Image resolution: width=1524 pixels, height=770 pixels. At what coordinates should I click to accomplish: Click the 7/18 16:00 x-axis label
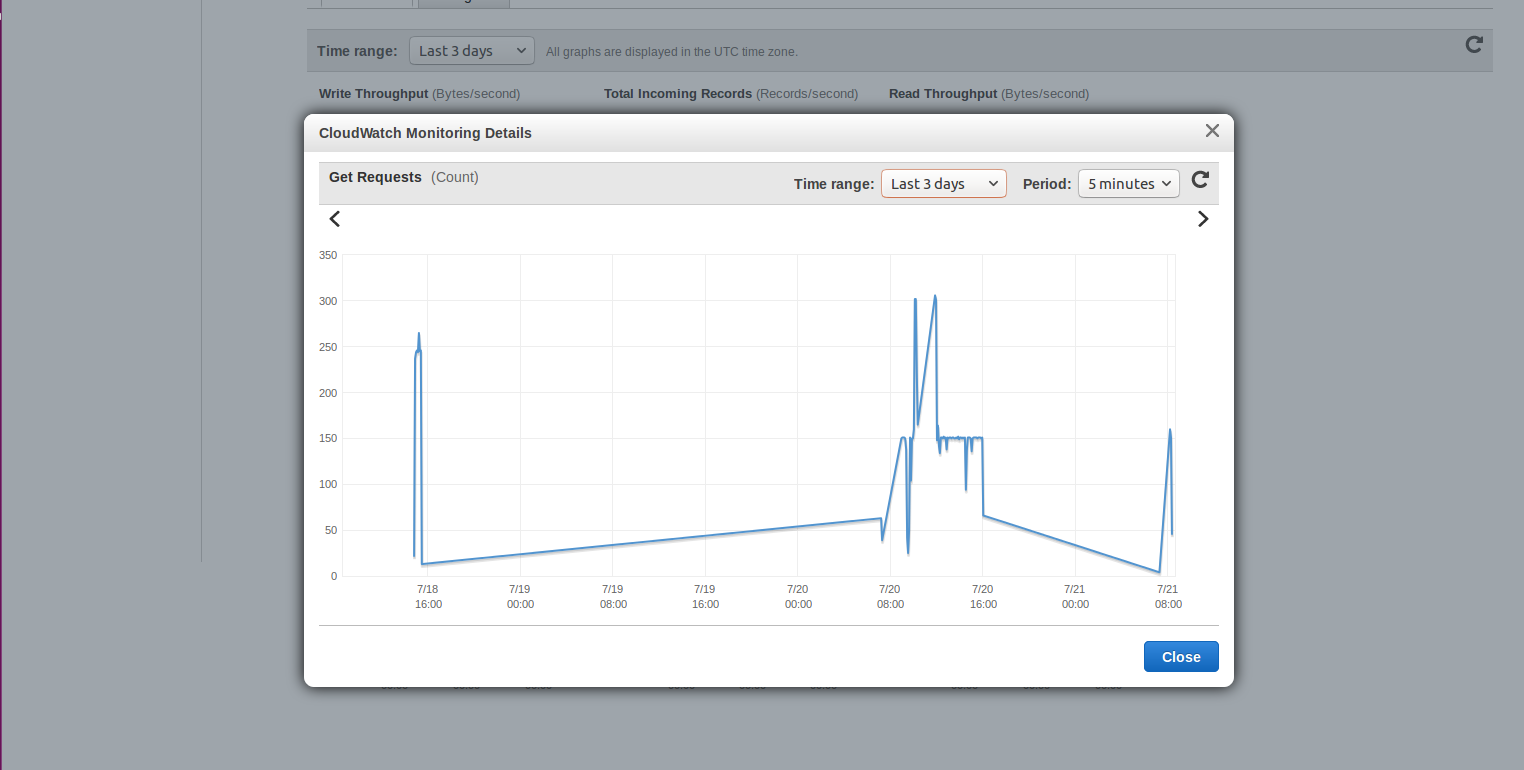click(x=428, y=597)
